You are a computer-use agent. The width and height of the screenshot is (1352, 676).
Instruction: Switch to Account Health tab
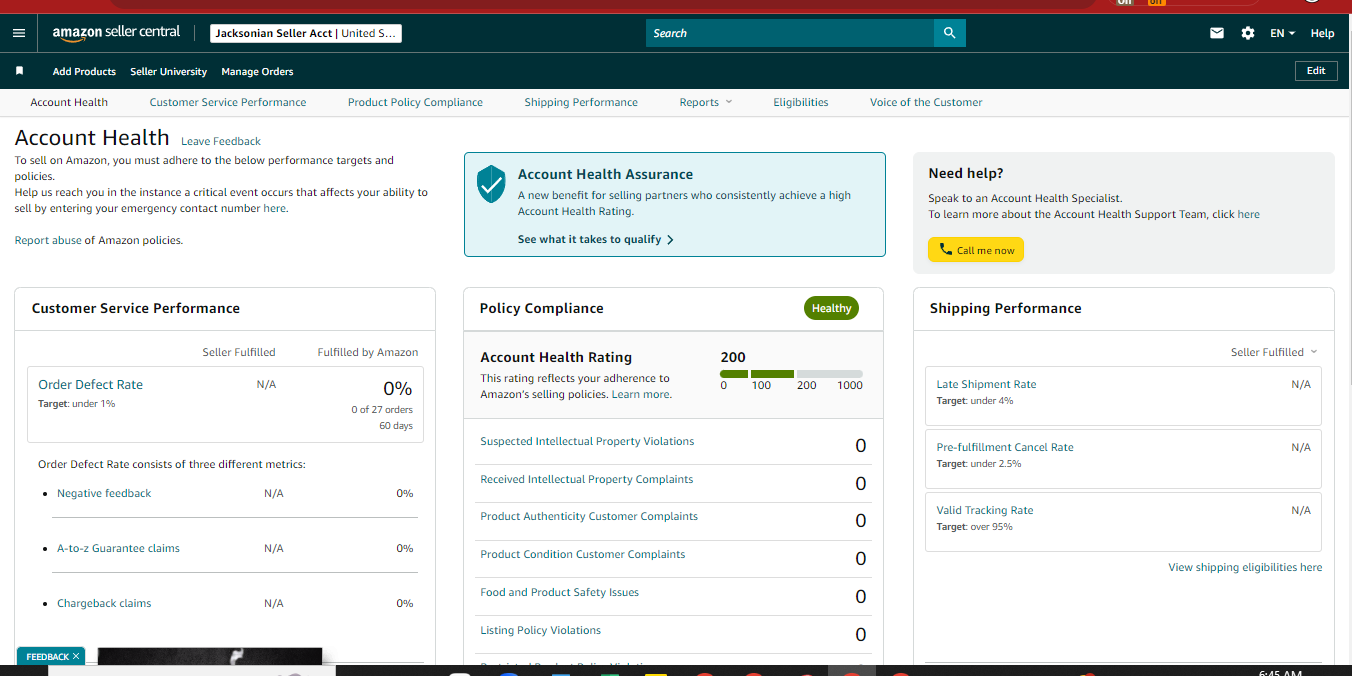(69, 102)
